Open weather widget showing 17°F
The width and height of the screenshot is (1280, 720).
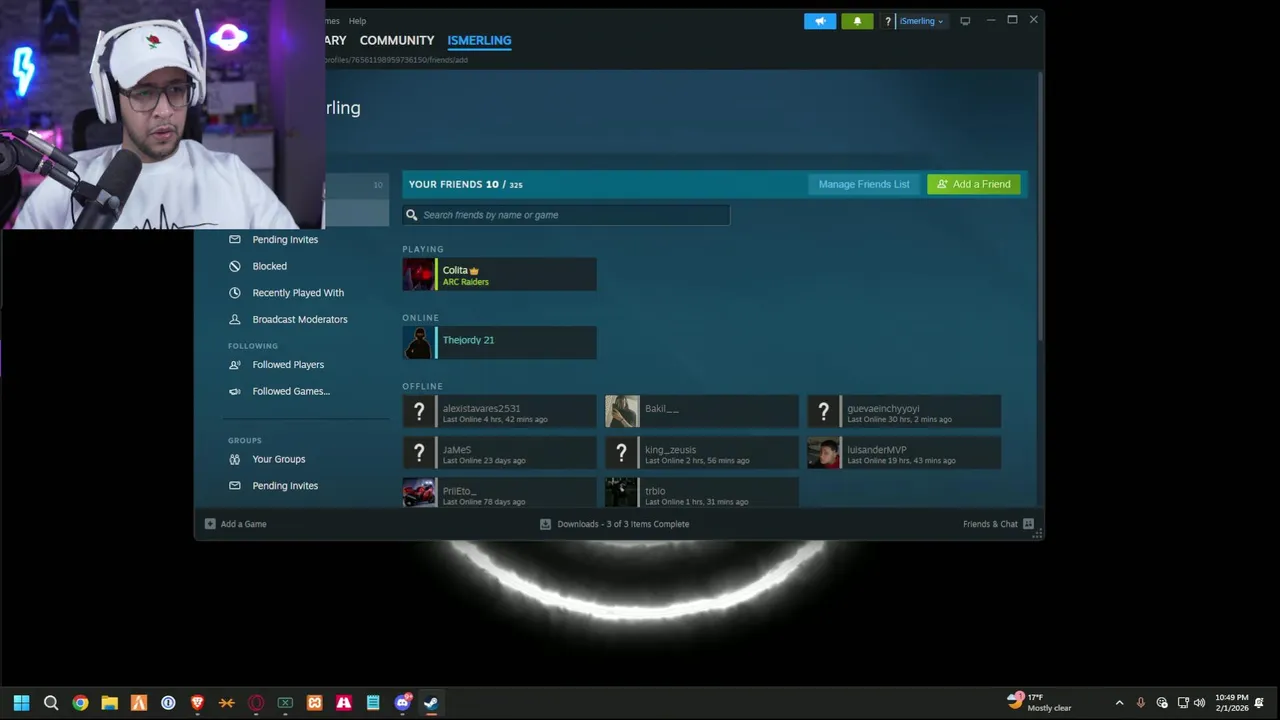(x=1039, y=702)
